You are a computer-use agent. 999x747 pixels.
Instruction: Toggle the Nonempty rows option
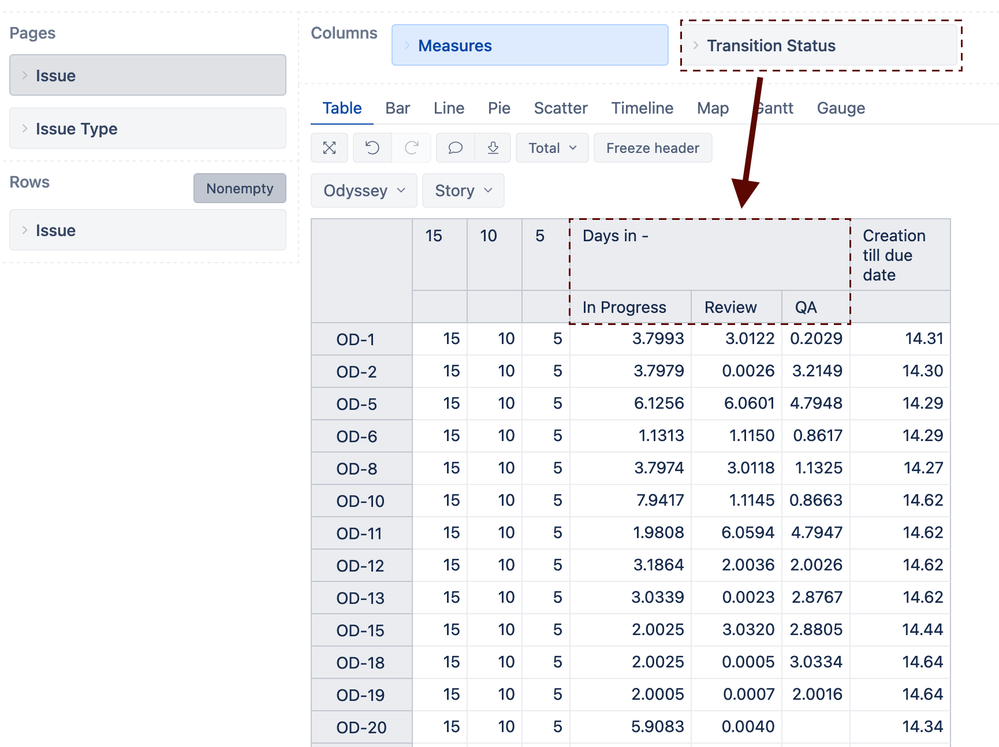click(x=239, y=188)
